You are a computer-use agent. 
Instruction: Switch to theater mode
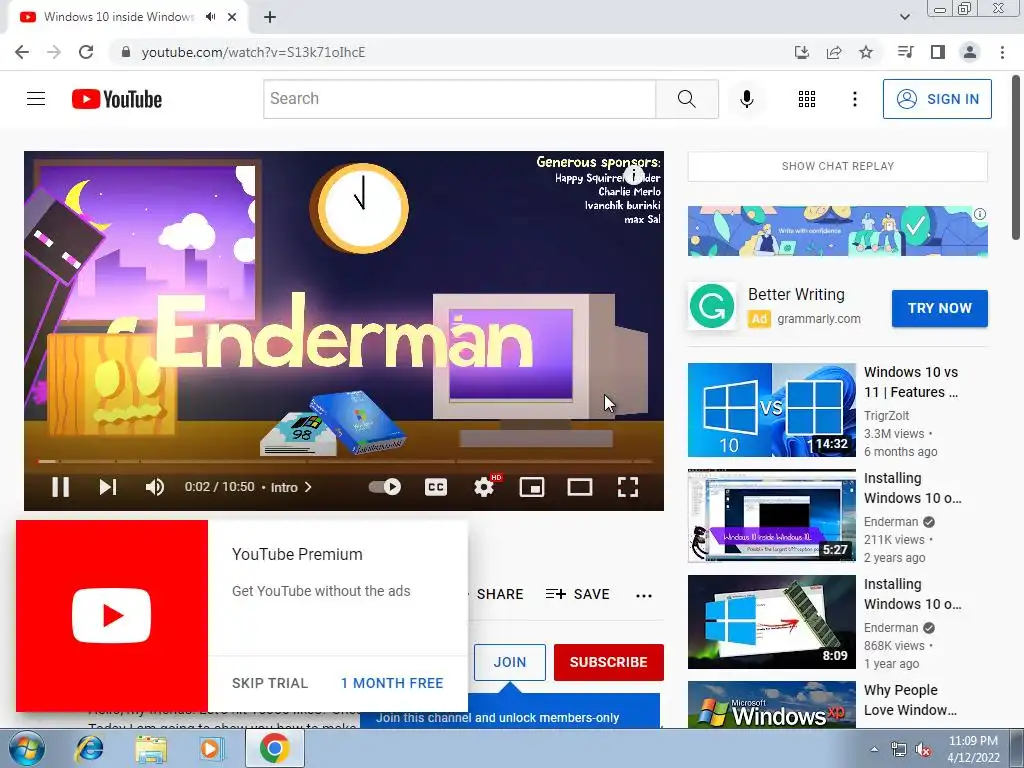[x=580, y=487]
